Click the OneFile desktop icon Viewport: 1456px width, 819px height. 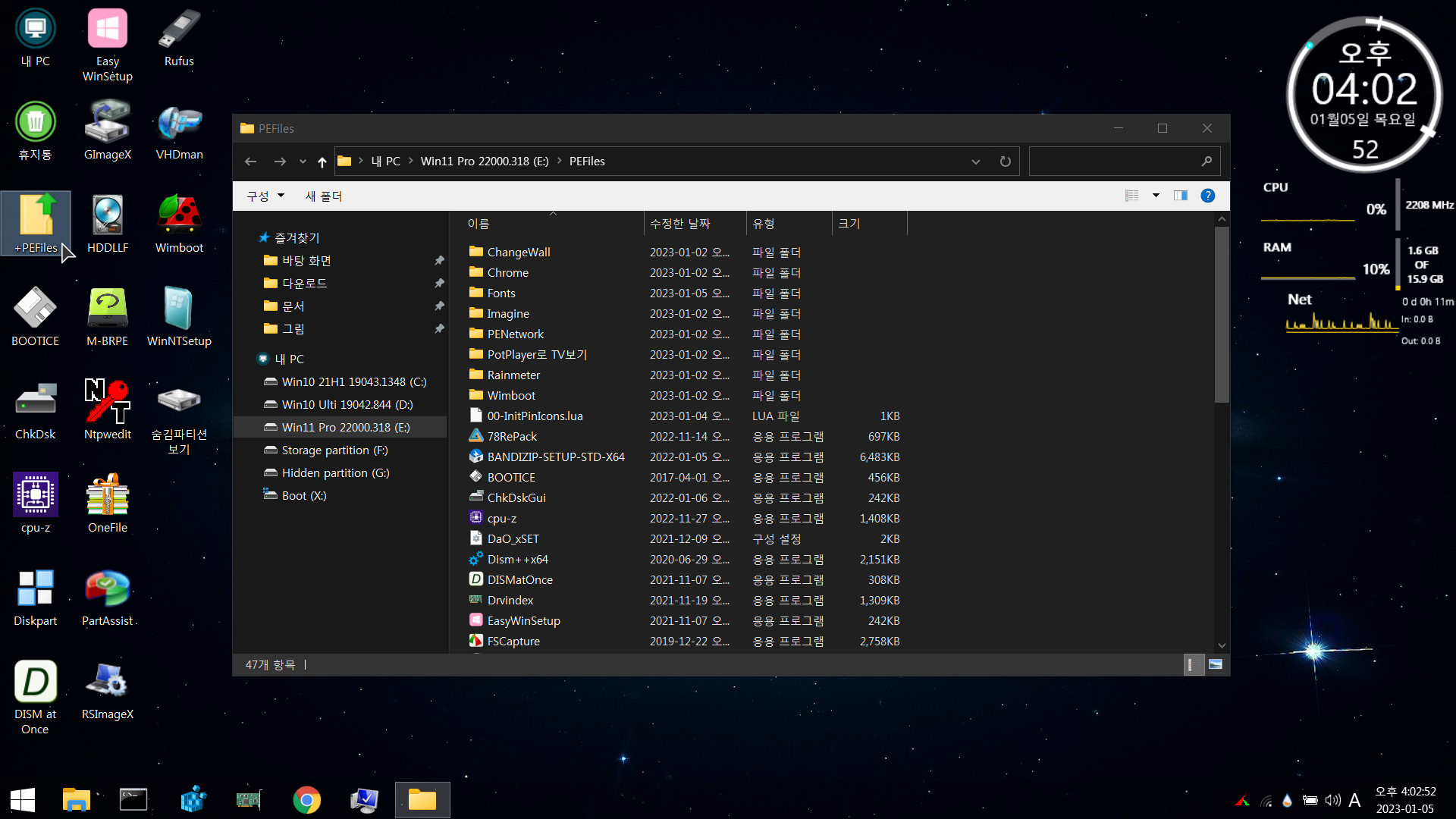(x=107, y=504)
